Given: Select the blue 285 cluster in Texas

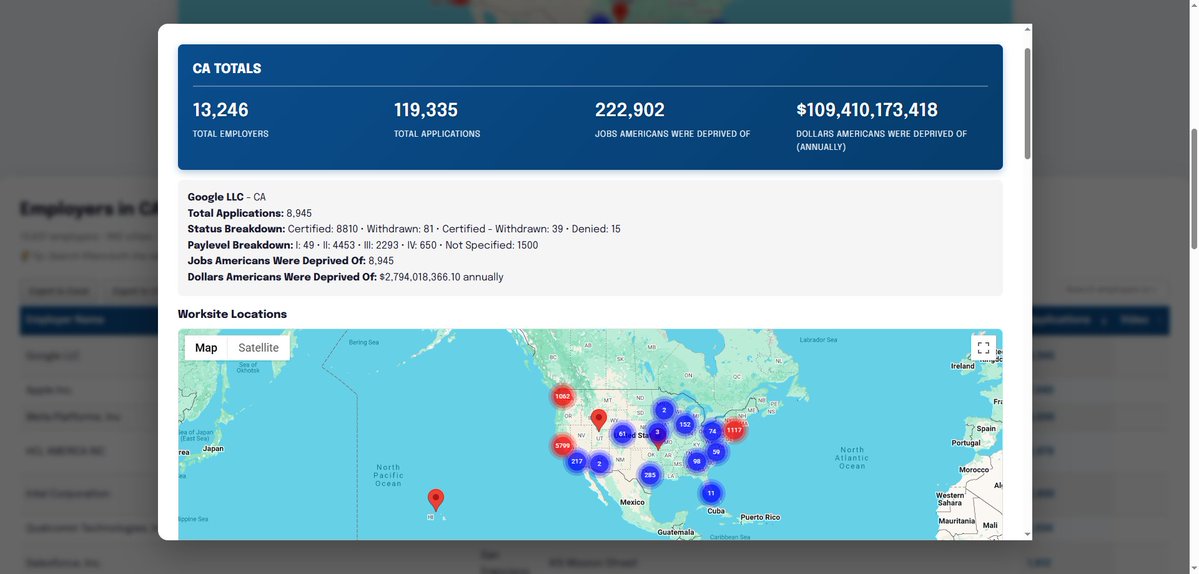Looking at the screenshot, I should click(x=650, y=475).
